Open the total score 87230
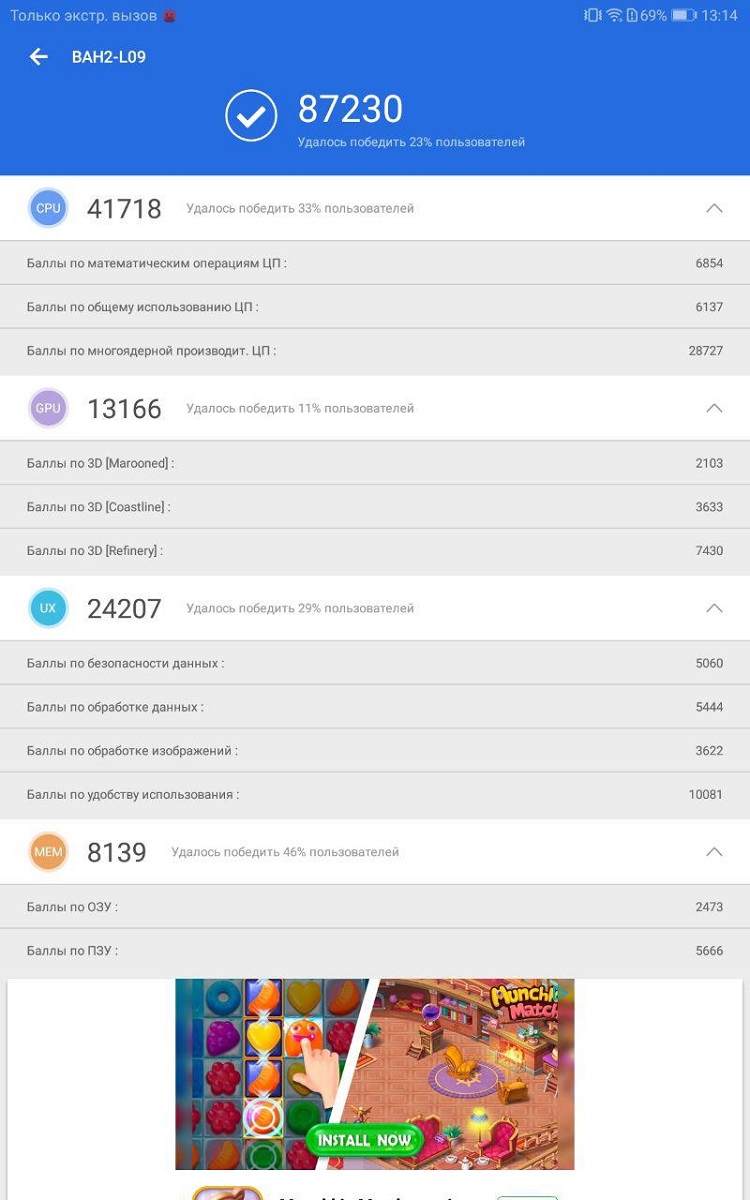 click(350, 109)
